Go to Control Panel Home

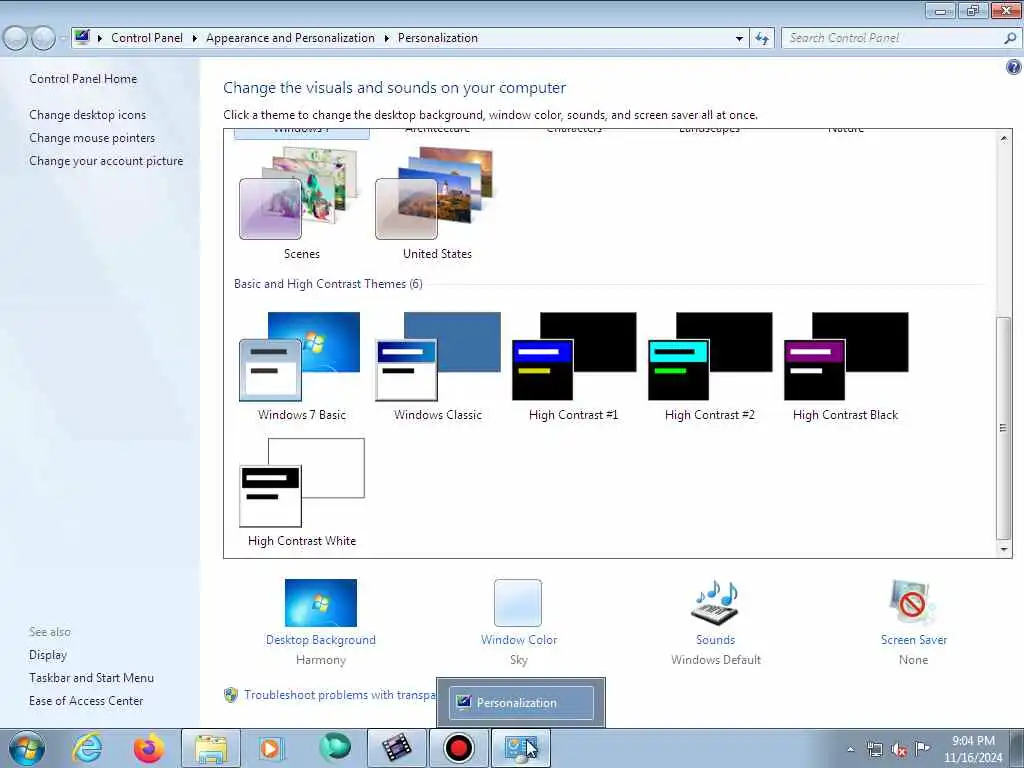coord(83,79)
